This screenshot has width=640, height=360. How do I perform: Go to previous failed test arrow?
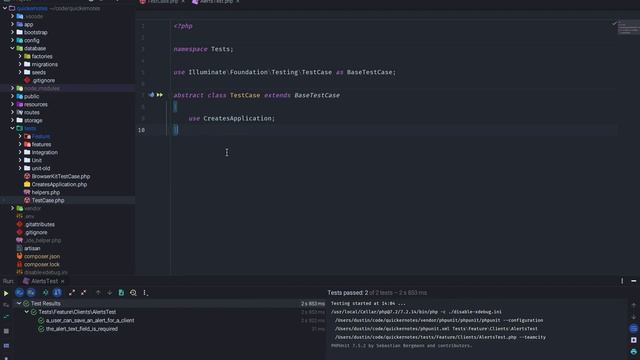coord(98,293)
